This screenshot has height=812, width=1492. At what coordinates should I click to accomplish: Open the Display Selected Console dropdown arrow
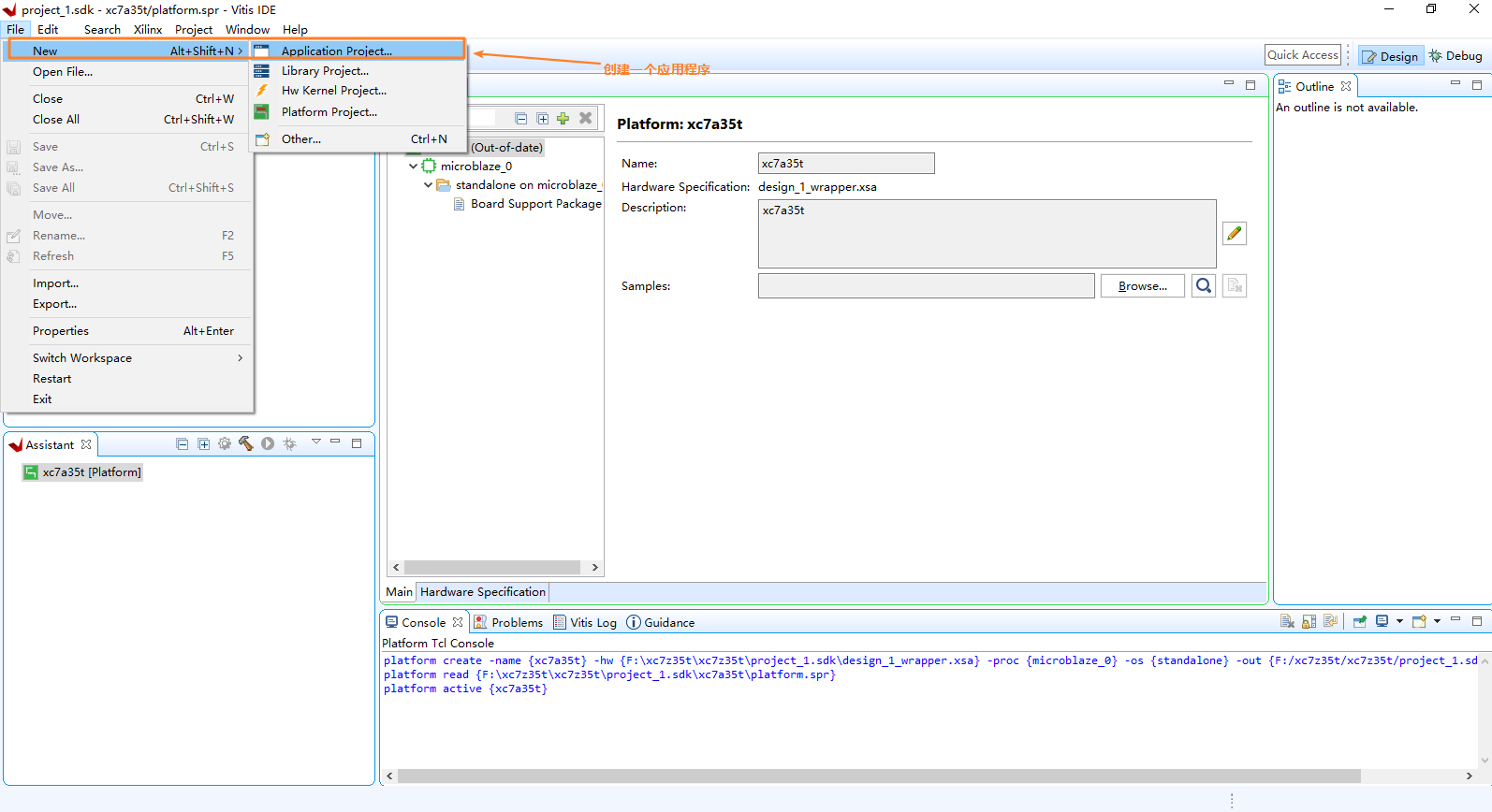click(x=1400, y=622)
